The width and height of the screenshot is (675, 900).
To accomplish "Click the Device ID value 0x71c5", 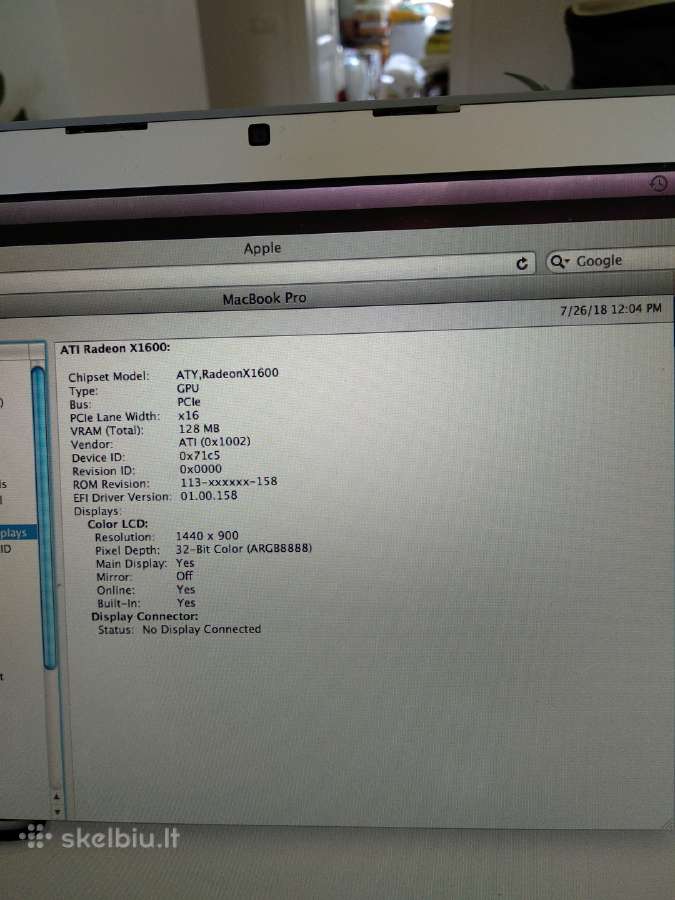I will [x=200, y=456].
